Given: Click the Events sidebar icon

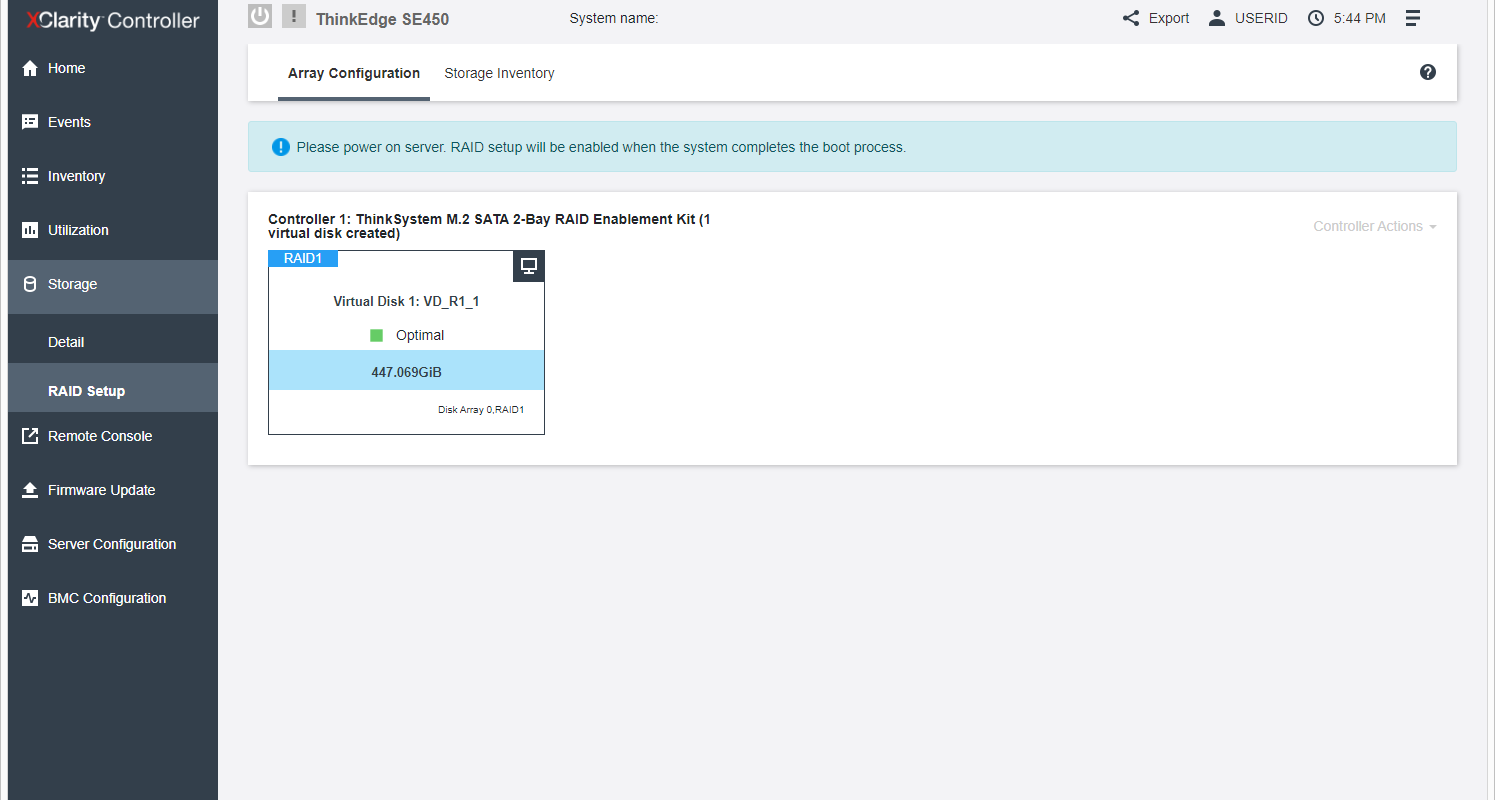Looking at the screenshot, I should pos(30,122).
